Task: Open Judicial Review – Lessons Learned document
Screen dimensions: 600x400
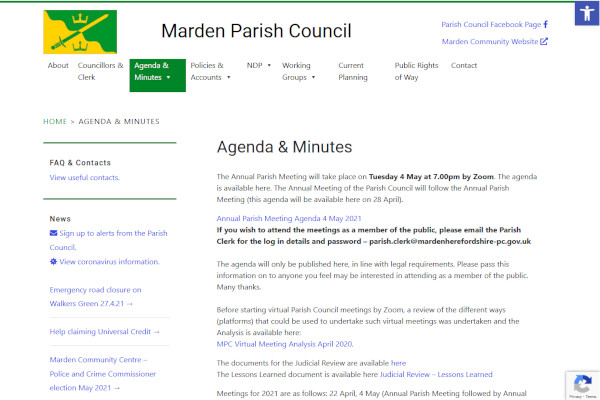Action: click(436, 374)
